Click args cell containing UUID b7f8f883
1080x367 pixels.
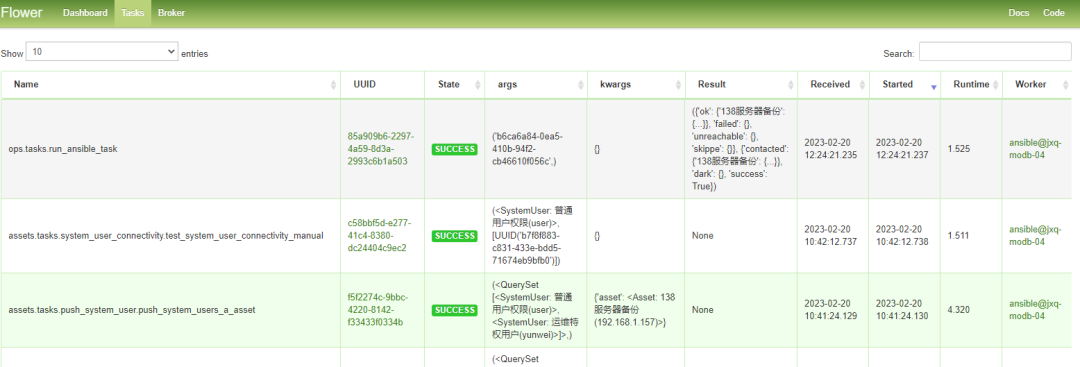[535, 235]
